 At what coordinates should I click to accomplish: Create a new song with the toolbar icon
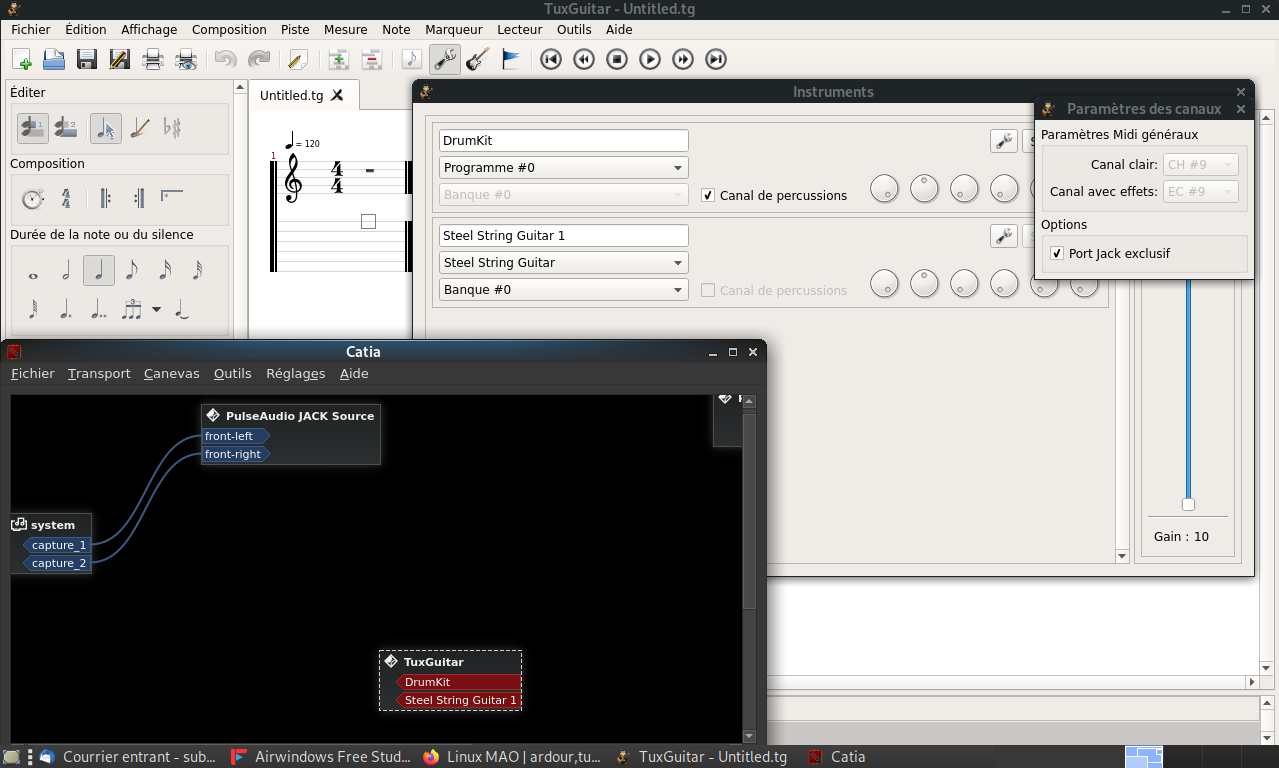pos(22,59)
